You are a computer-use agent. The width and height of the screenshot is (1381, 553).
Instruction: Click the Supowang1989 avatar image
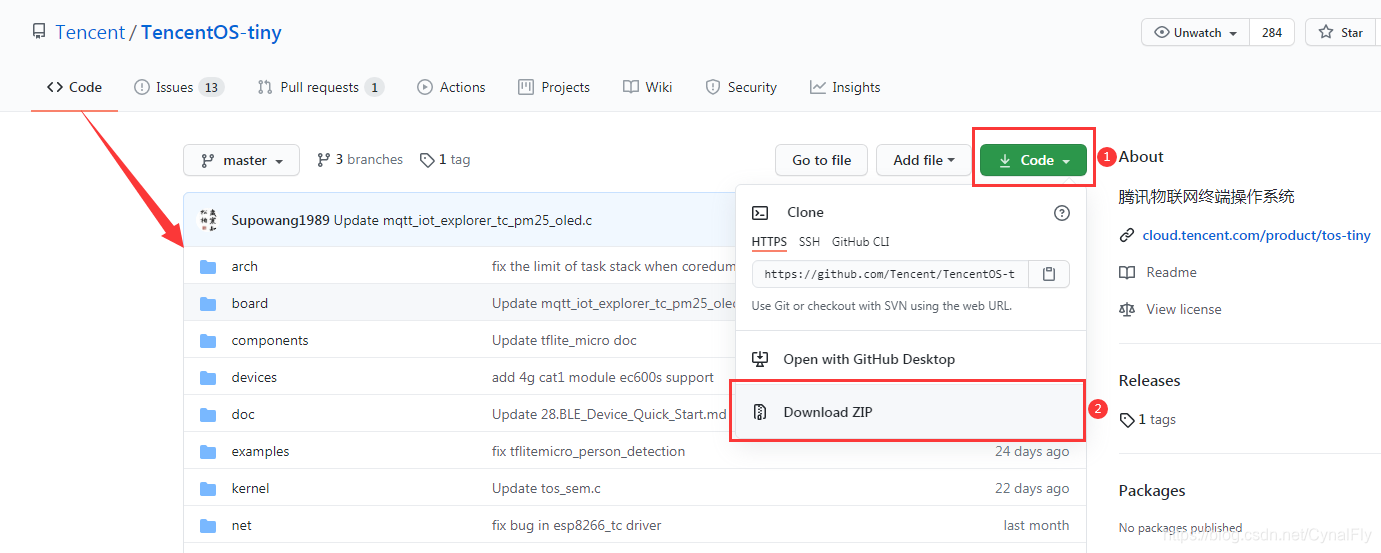208,220
